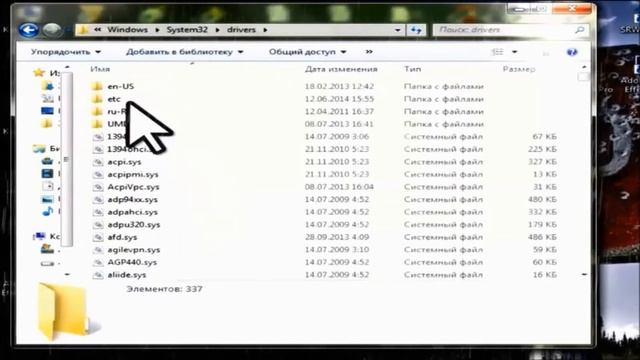The height and width of the screenshot is (360, 640).
Task: Select acpipmi.sys file name
Action: coord(133,175)
